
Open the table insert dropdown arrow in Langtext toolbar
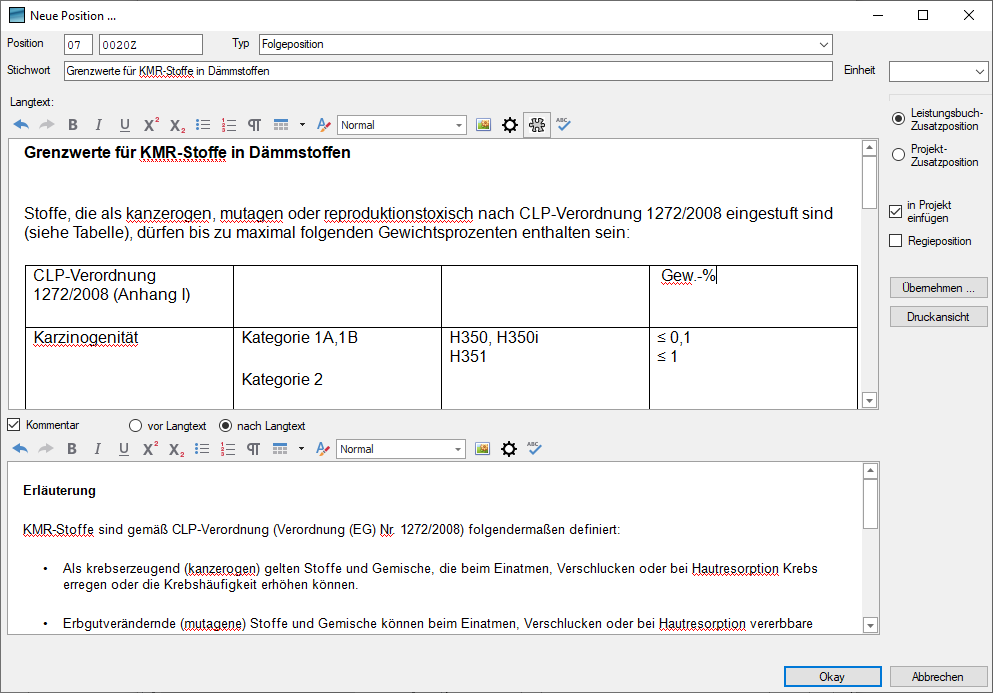(302, 125)
